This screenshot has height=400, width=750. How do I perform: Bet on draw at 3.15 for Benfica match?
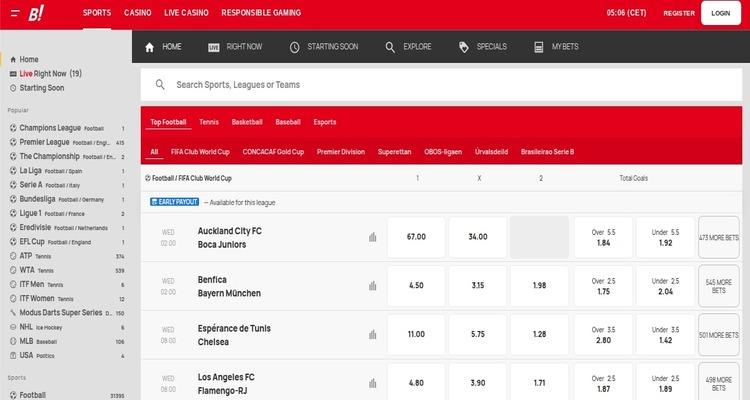478,286
